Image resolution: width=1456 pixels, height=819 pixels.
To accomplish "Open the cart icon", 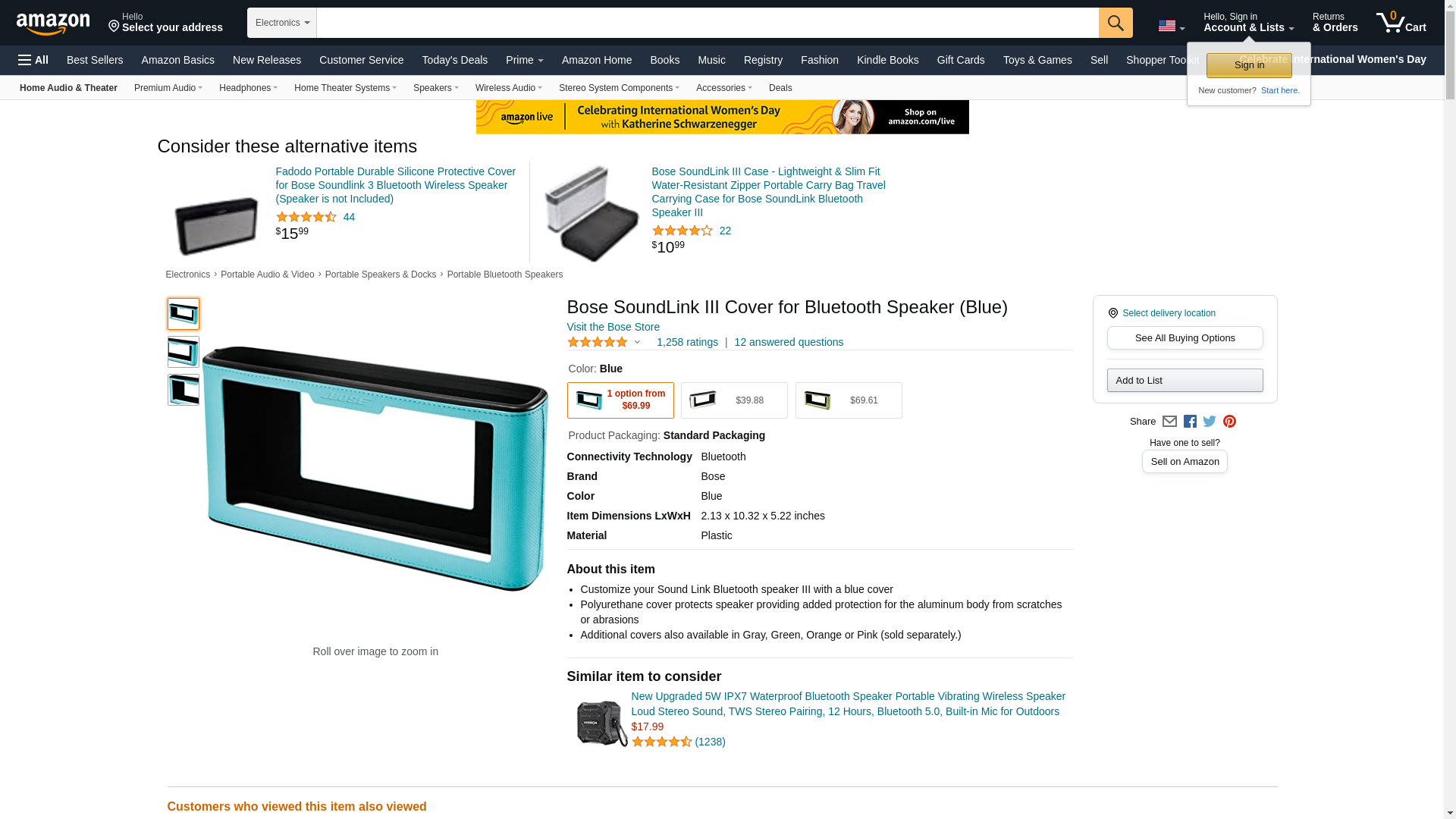I will (x=1401, y=22).
